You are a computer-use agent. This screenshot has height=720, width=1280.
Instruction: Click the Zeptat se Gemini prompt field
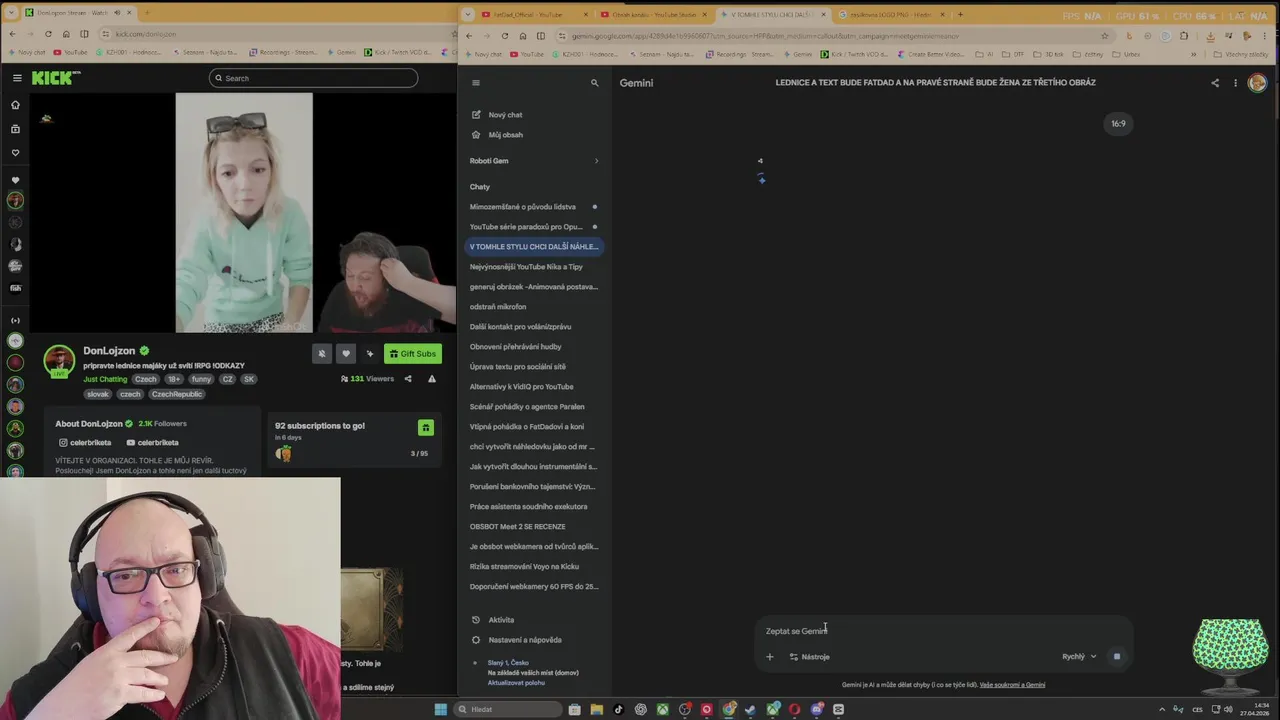(x=943, y=631)
